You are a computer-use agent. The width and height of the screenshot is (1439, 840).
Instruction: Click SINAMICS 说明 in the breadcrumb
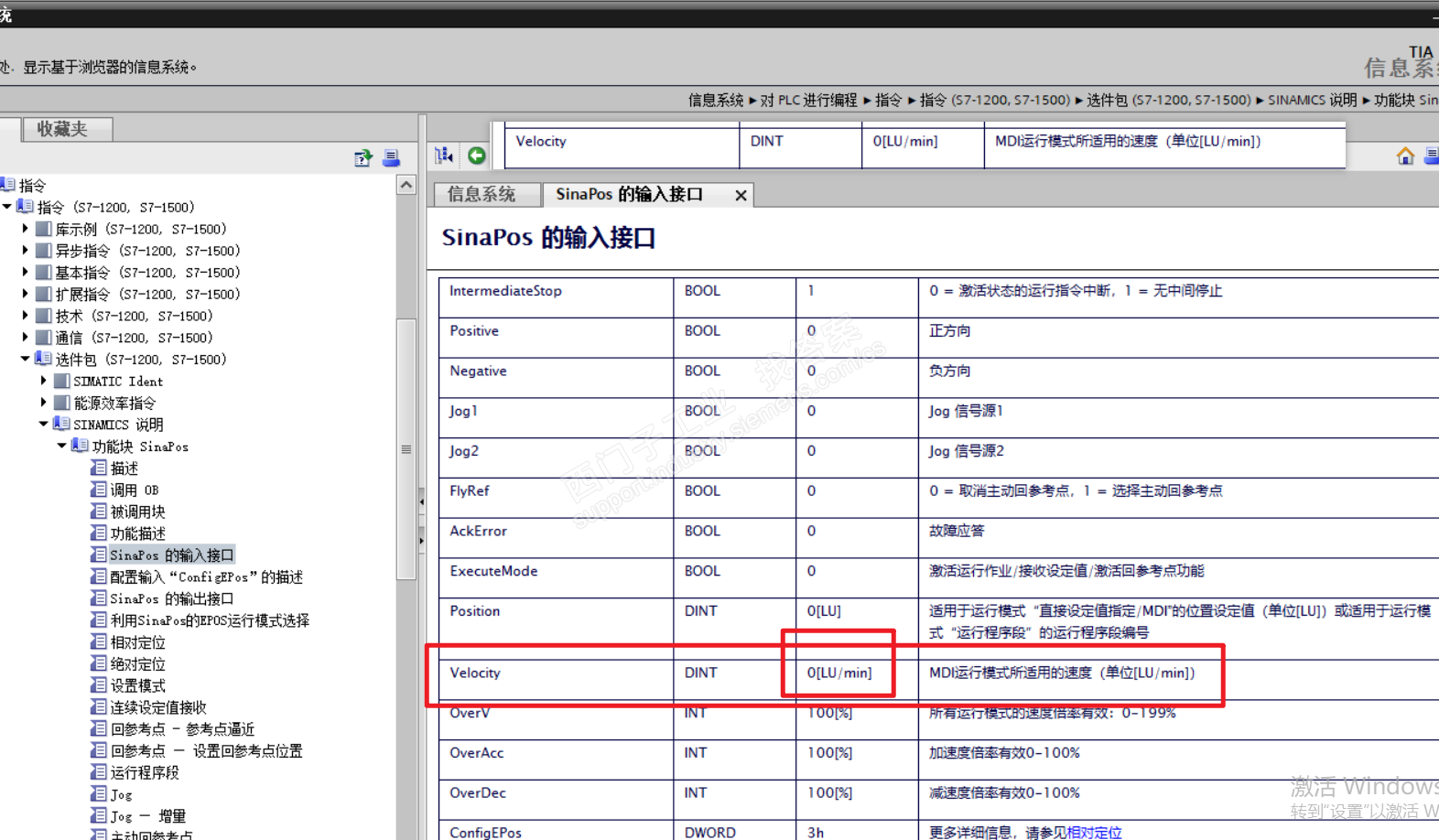tap(1312, 100)
